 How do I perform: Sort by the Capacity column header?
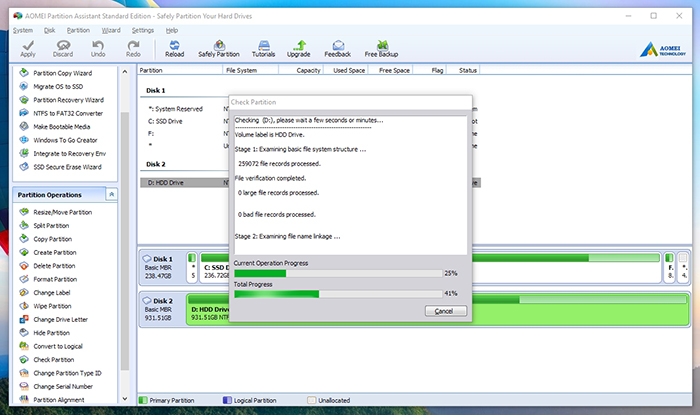click(x=301, y=70)
